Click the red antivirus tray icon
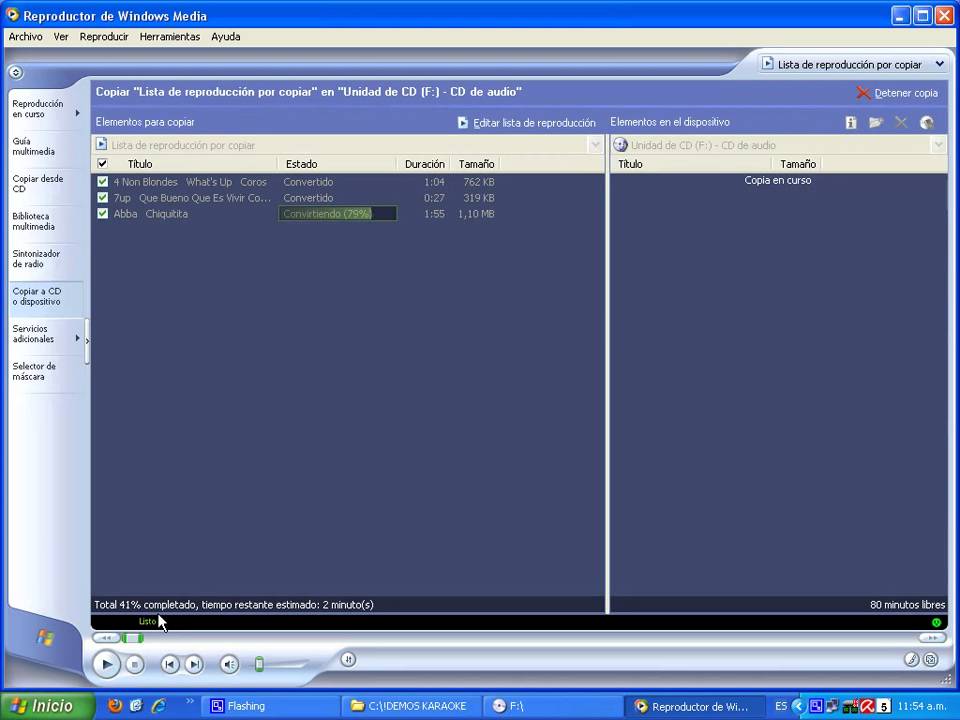The image size is (960, 720). click(x=867, y=706)
